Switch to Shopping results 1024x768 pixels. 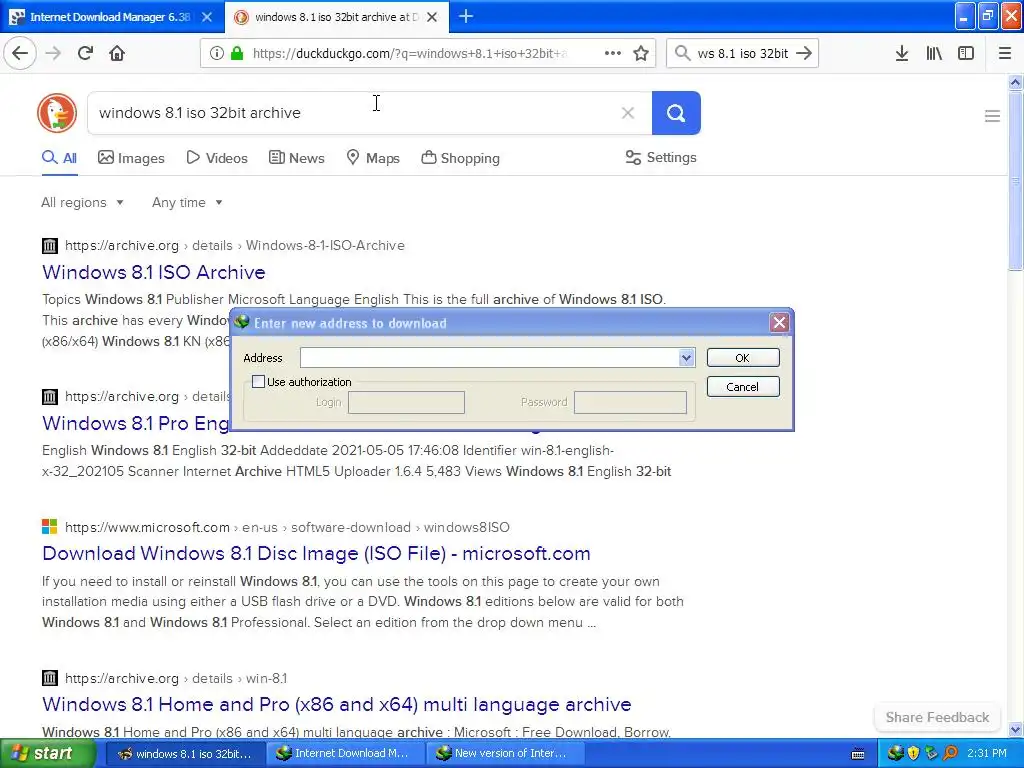[460, 158]
